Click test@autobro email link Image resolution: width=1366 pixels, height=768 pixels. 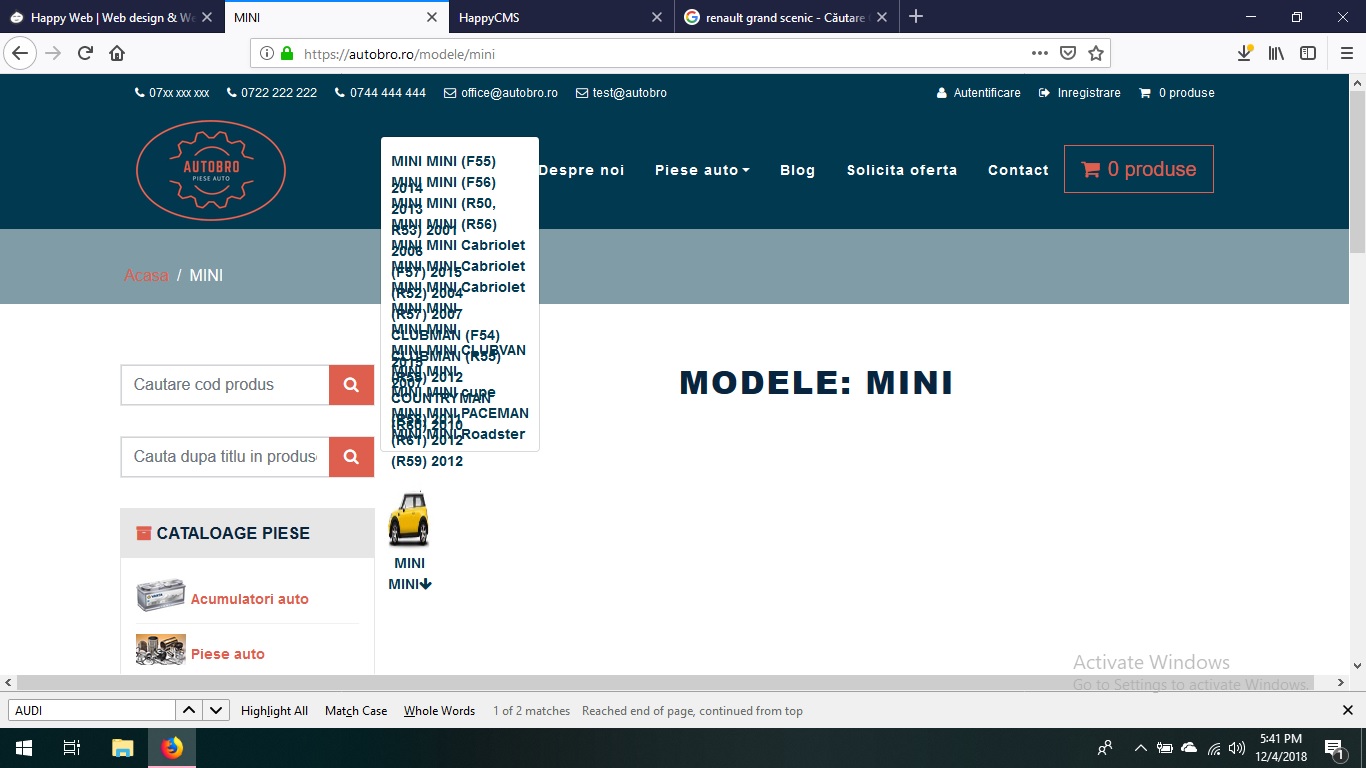tap(621, 93)
